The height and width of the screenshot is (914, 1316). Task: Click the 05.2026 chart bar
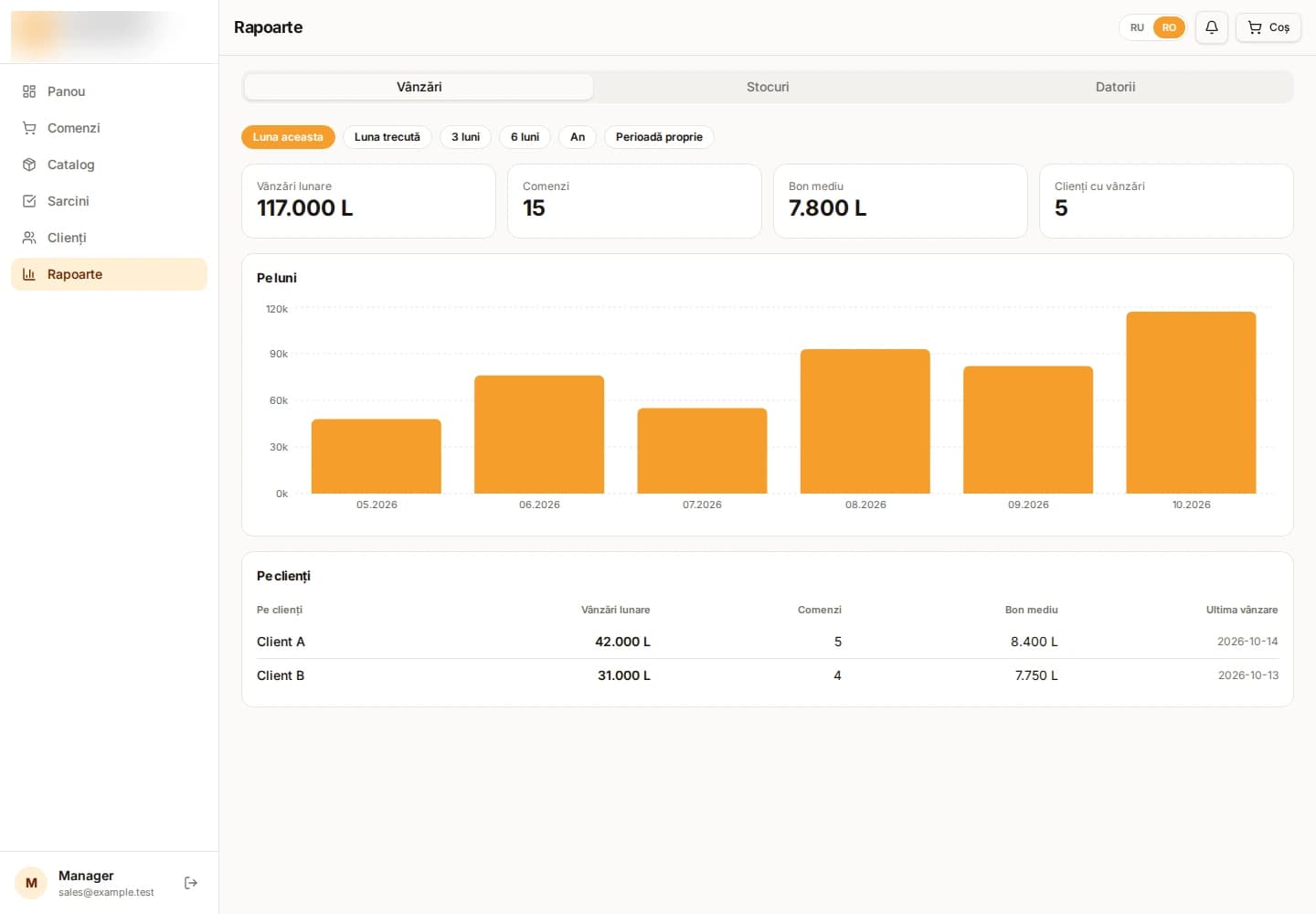pyautogui.click(x=377, y=456)
